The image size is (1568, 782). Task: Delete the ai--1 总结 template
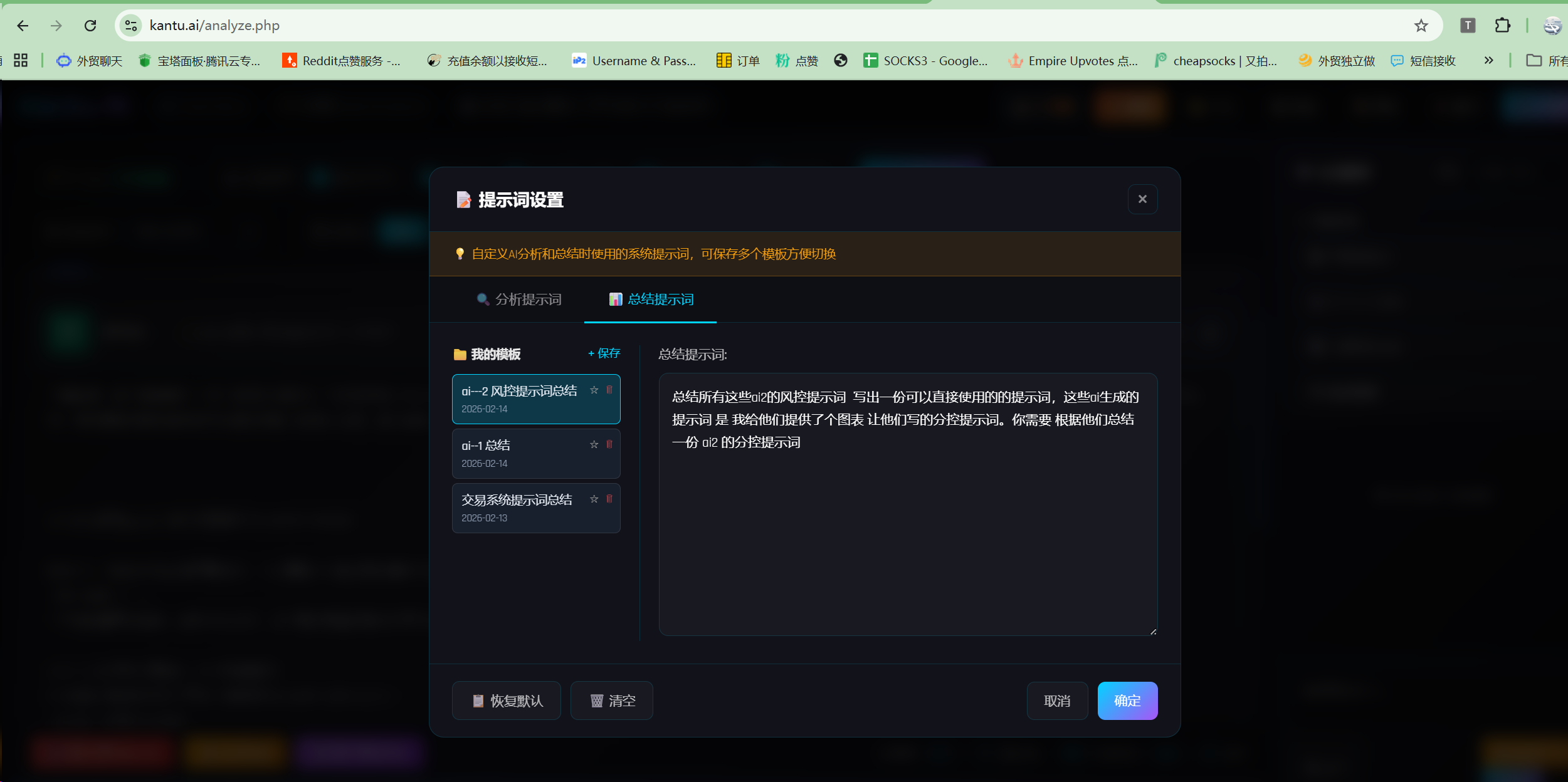tap(609, 445)
